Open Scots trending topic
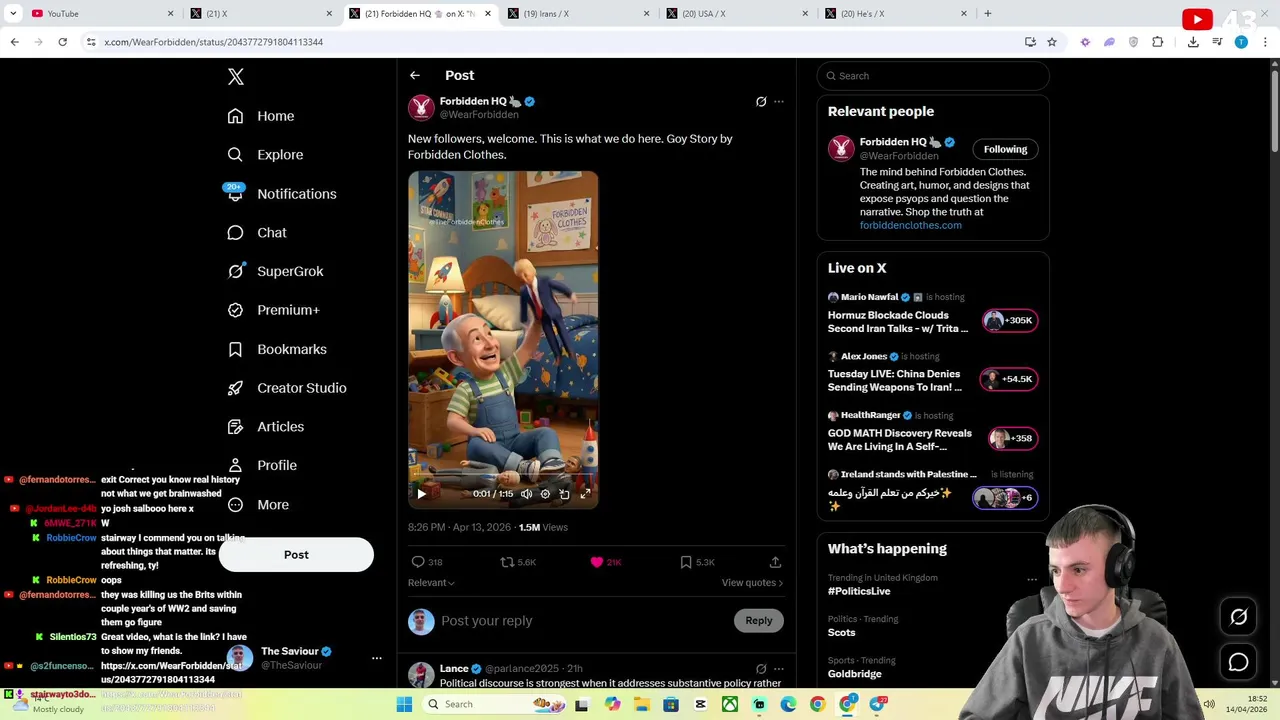The height and width of the screenshot is (720, 1280). tap(841, 633)
